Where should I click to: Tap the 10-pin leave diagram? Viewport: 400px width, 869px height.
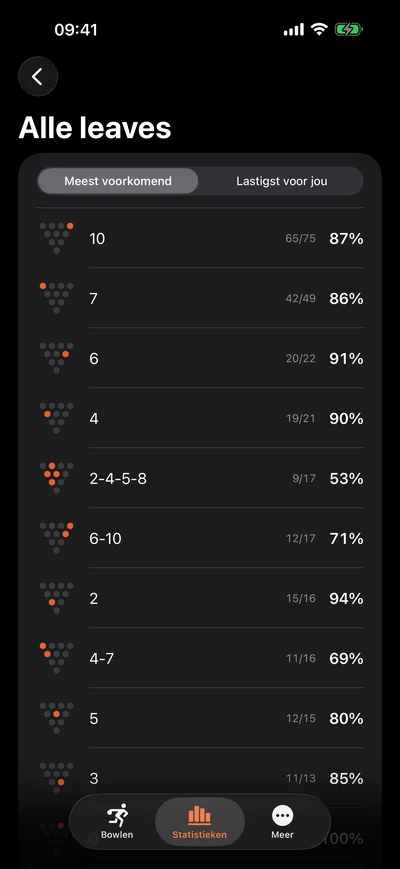[57, 238]
